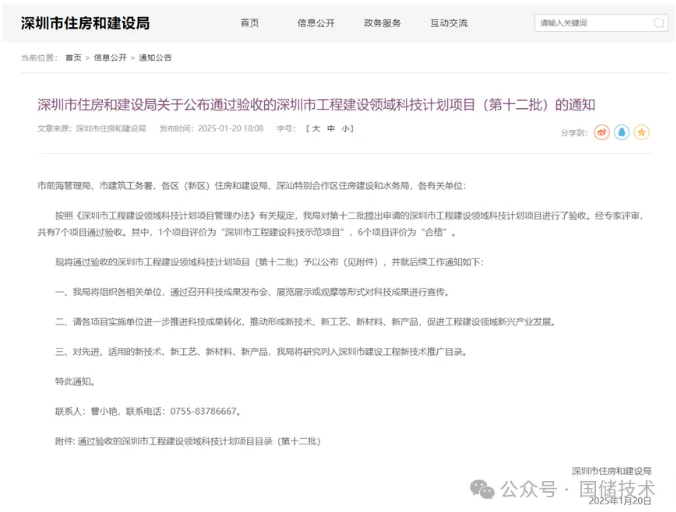Click the 特此通知 line
The image size is (676, 512).
[x=75, y=381]
